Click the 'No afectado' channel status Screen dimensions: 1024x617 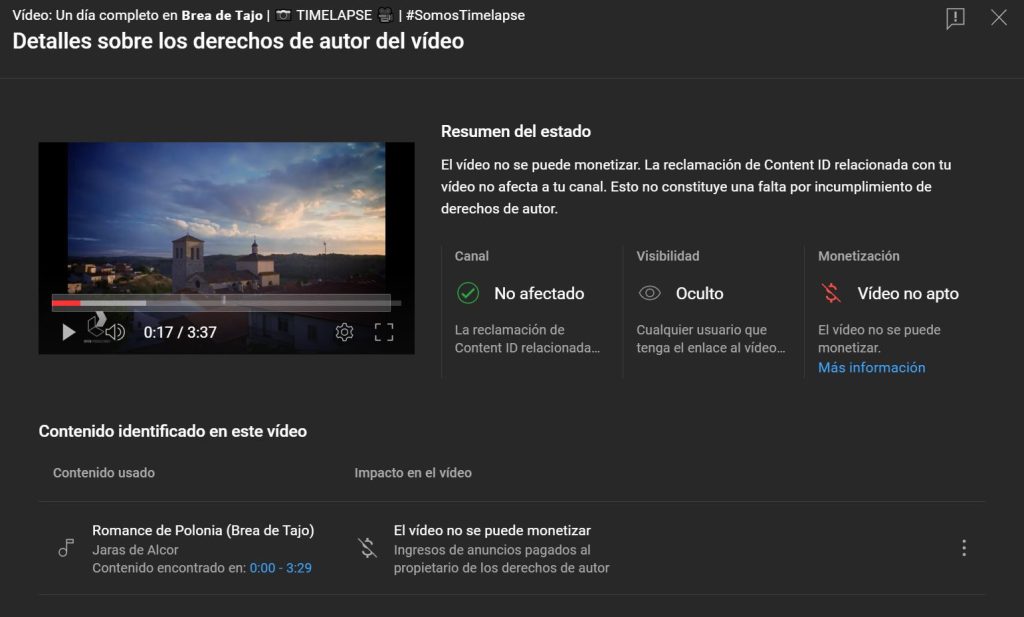[x=539, y=293]
